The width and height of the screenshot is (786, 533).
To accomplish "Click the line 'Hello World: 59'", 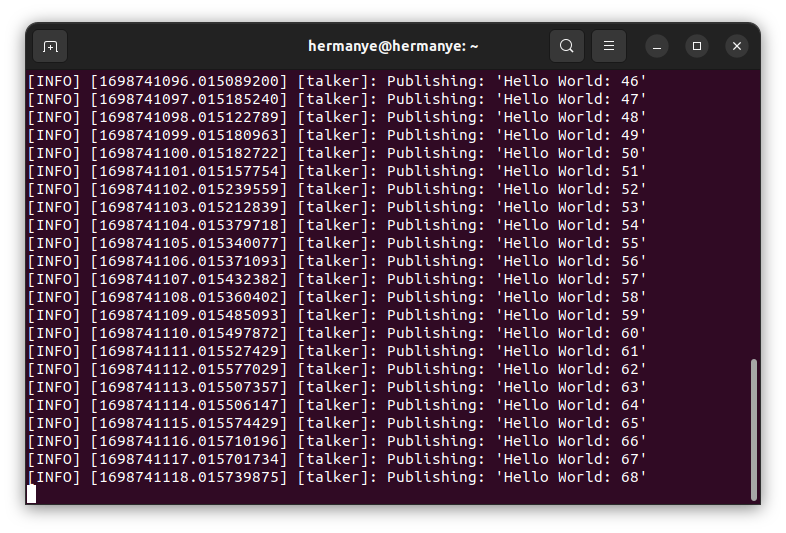I will (337, 315).
